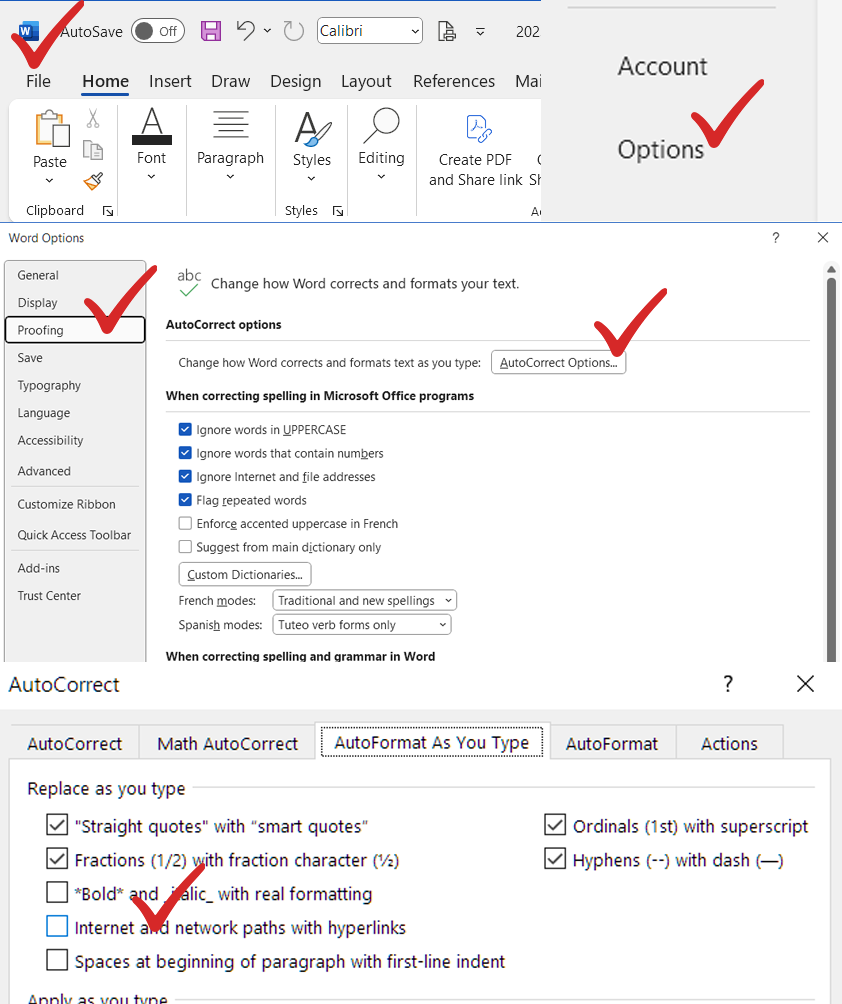842x1004 pixels.
Task: Switch to the Draw ribbon tab
Action: [x=231, y=81]
